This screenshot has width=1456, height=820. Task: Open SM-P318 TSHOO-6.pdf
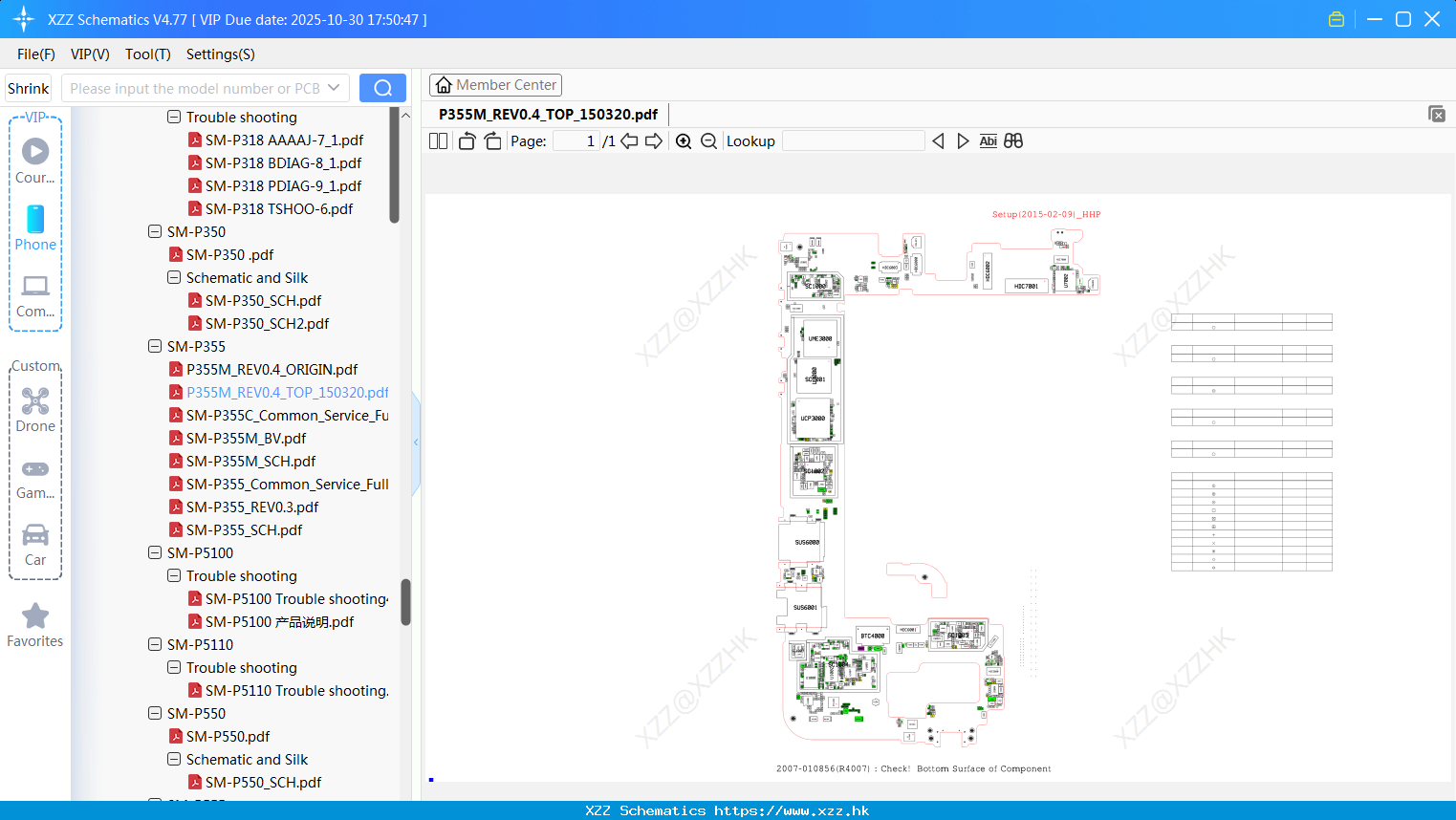(279, 208)
